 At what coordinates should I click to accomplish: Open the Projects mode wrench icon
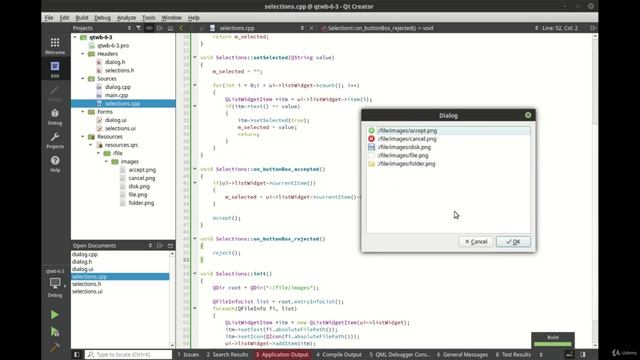coord(55,140)
